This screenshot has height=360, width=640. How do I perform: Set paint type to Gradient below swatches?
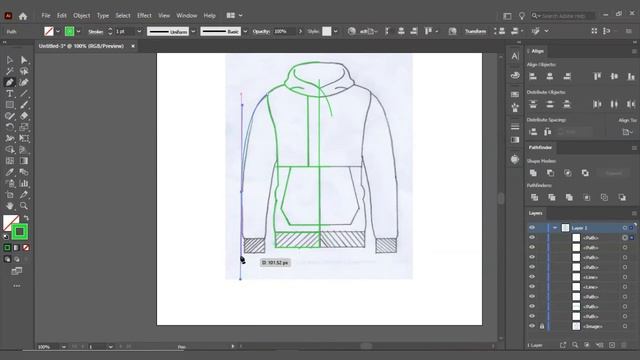[x=16, y=248]
